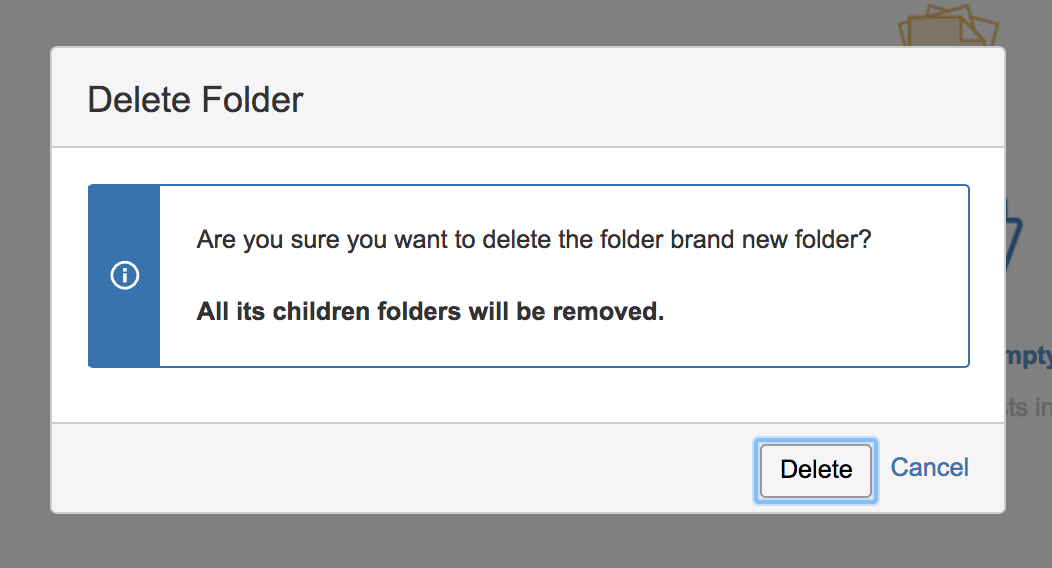Select the "Are you sure" confirmation question
Screen dimensions: 1052x568
coord(533,239)
